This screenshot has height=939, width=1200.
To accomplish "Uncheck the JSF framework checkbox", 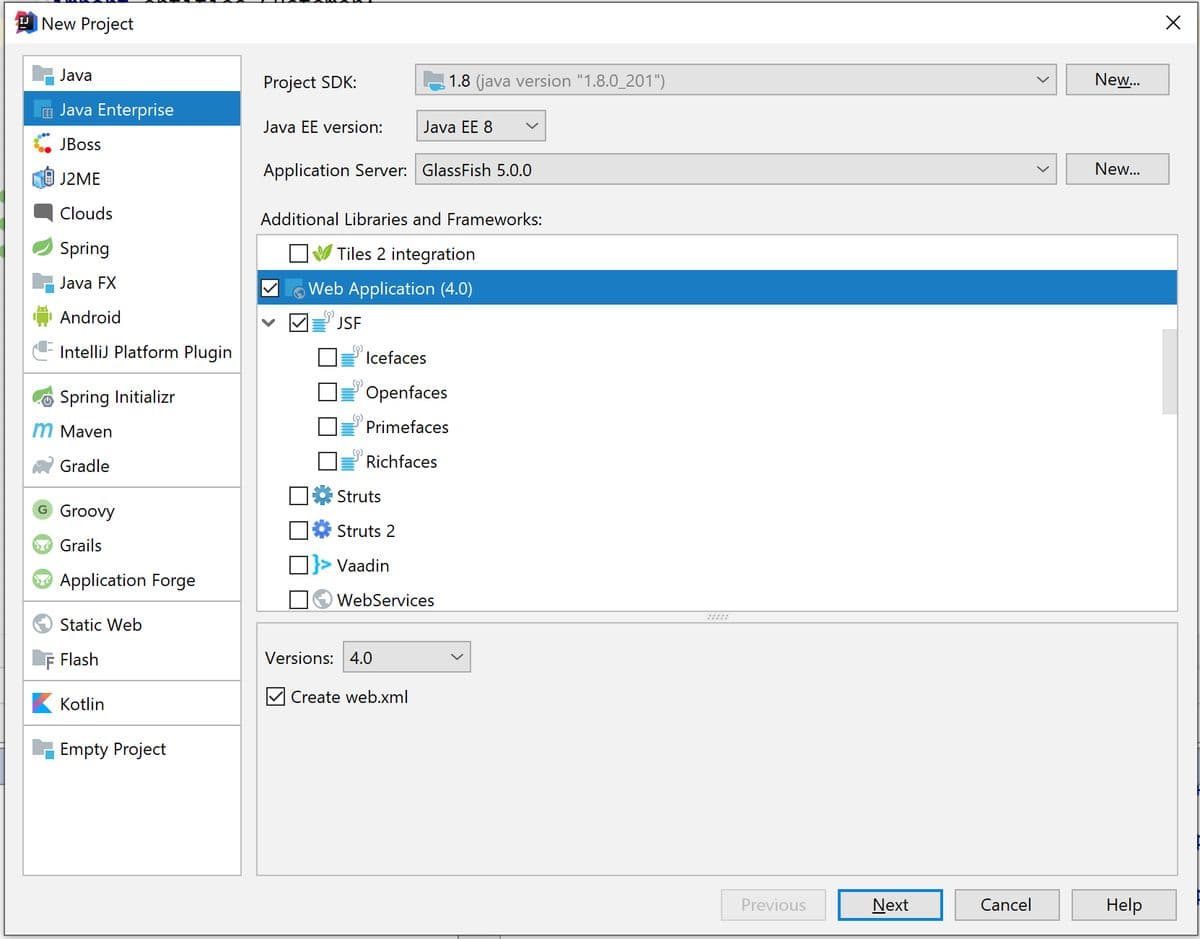I will tap(298, 323).
